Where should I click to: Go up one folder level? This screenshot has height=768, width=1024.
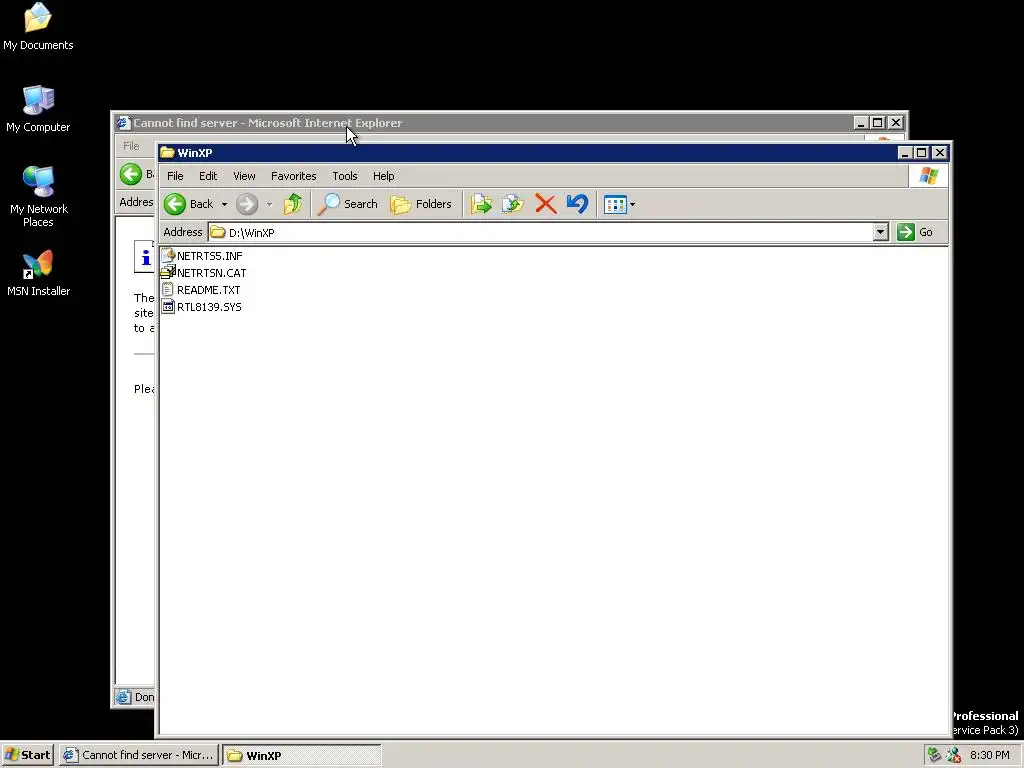(293, 204)
